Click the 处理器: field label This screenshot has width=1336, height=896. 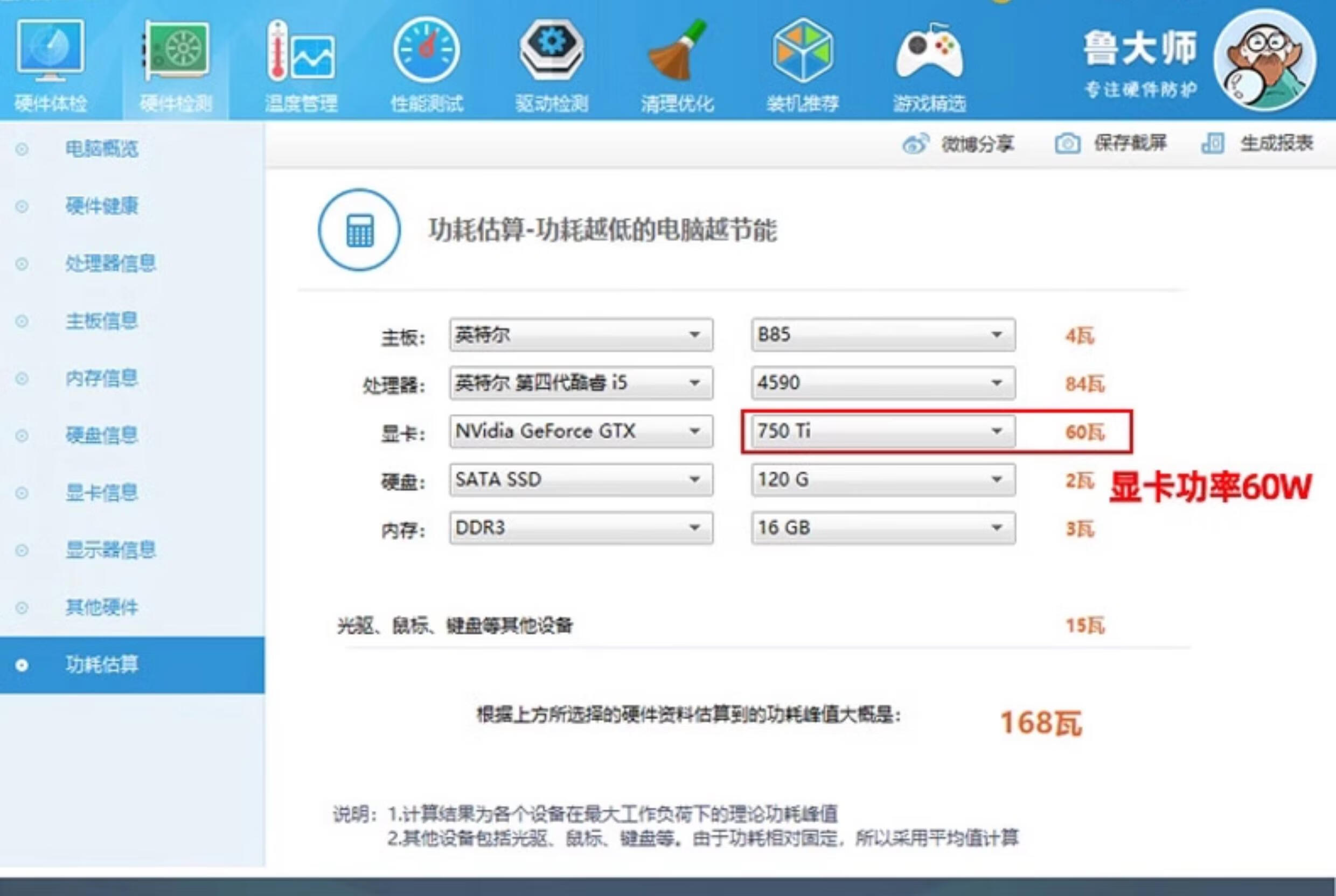click(394, 386)
